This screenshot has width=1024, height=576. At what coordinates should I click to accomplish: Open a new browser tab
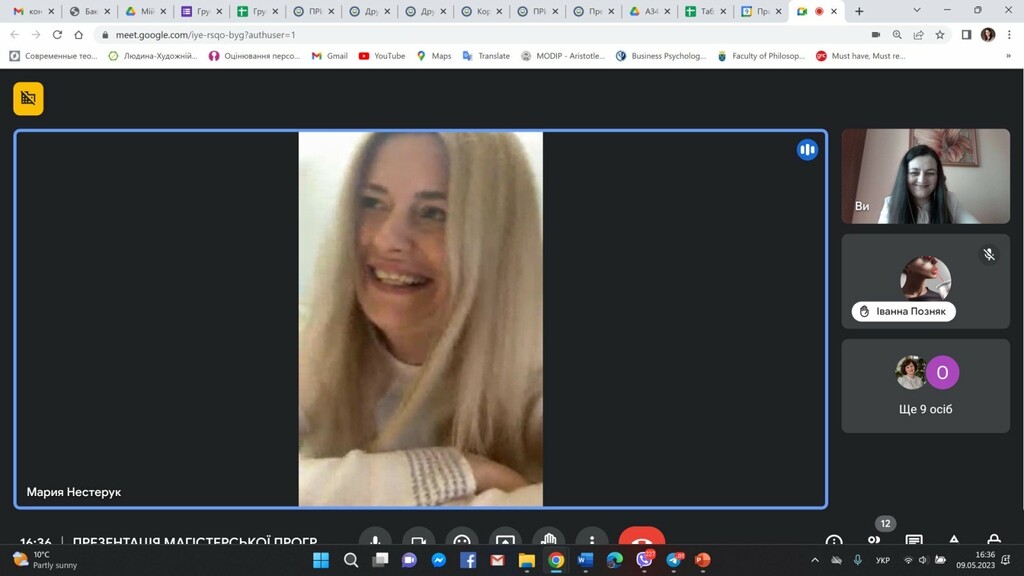tap(859, 11)
